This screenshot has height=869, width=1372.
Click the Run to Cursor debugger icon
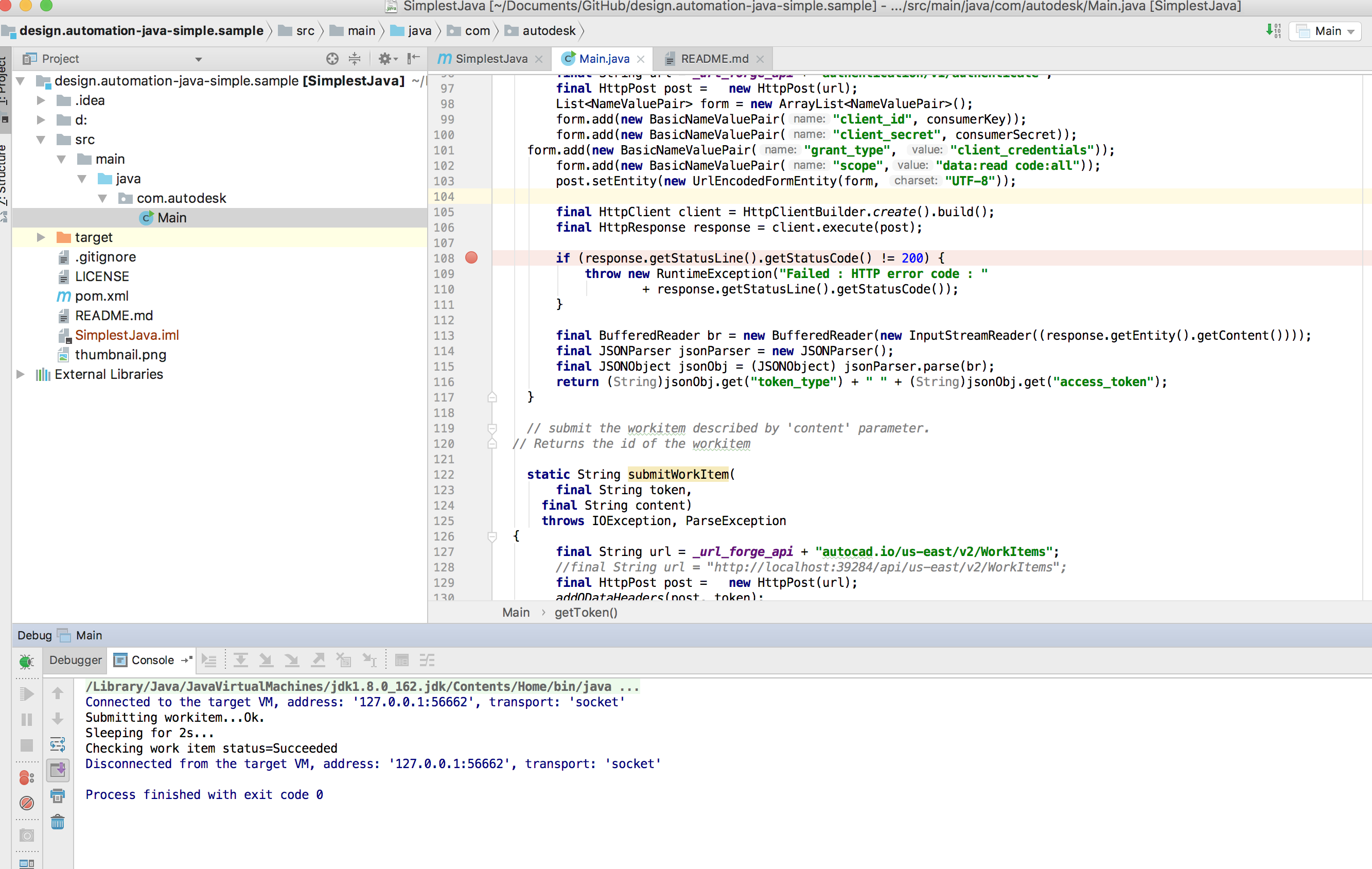tap(370, 661)
